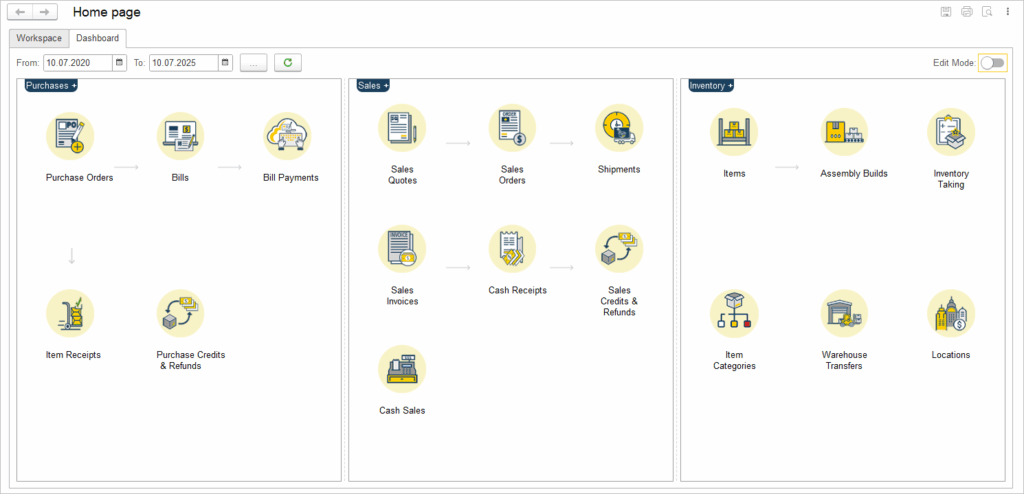This screenshot has height=494, width=1024.
Task: Open the Shipments icon
Action: pyautogui.click(x=619, y=128)
